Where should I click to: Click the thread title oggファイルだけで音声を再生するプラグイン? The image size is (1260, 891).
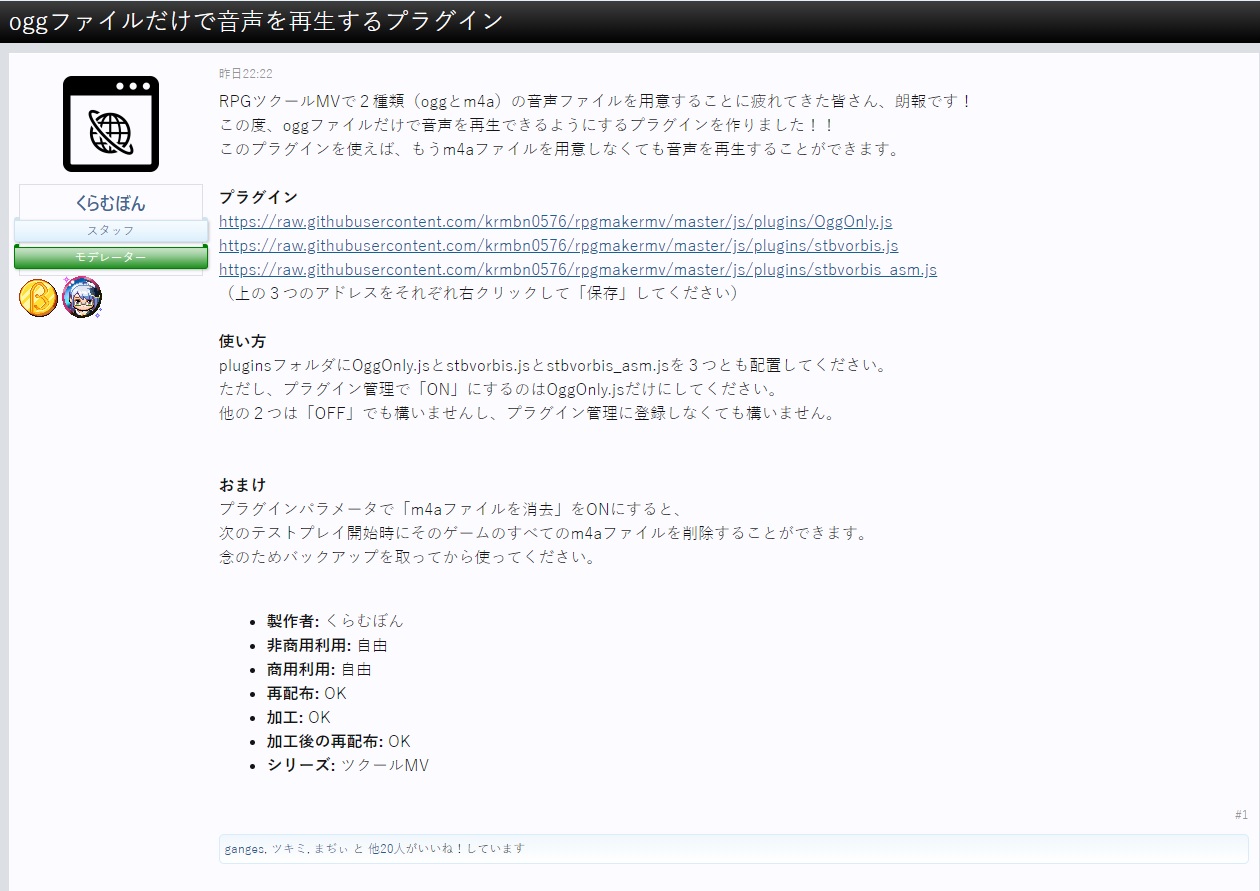256,21
